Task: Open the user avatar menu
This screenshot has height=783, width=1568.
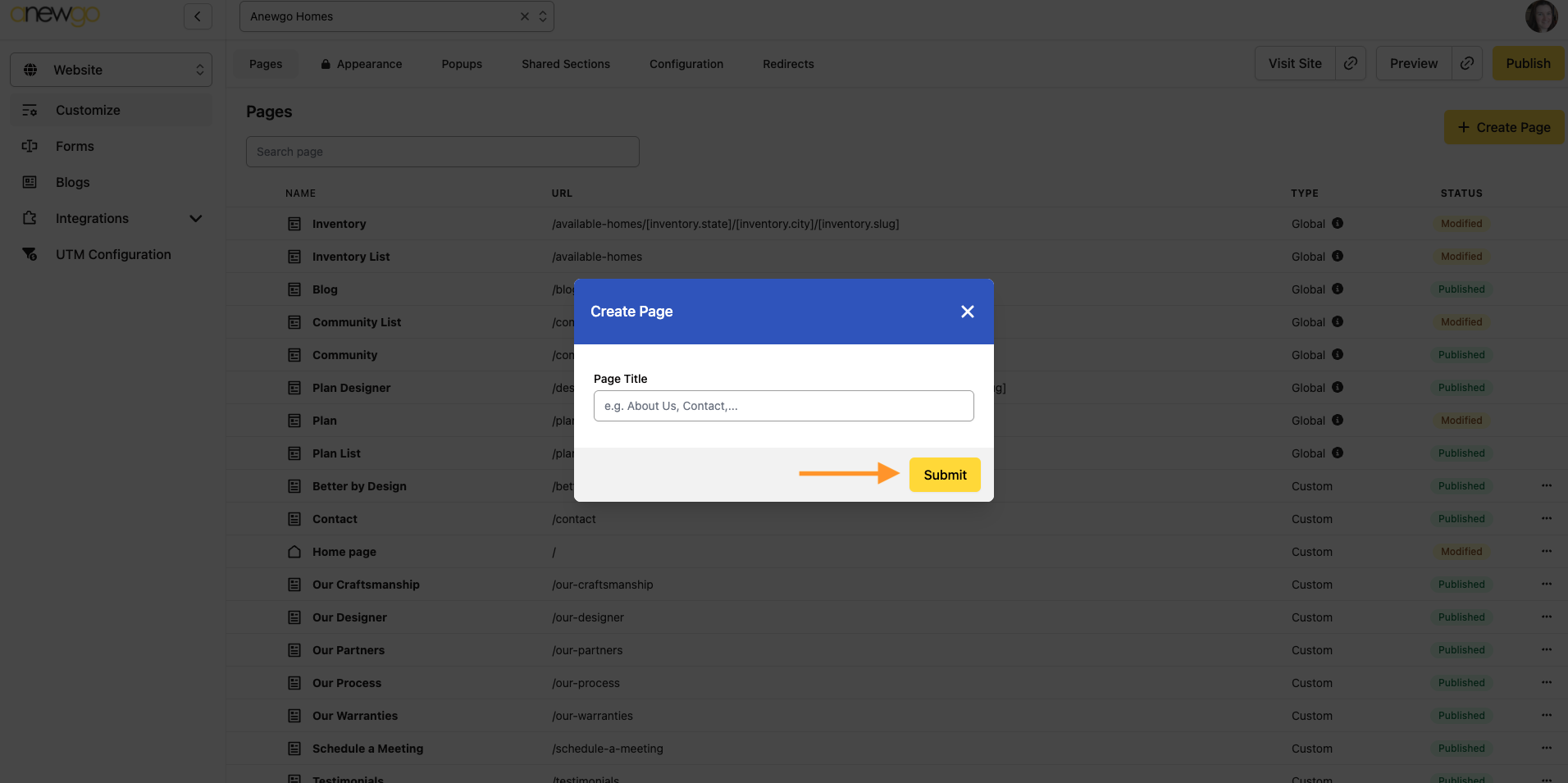Action: (1541, 16)
